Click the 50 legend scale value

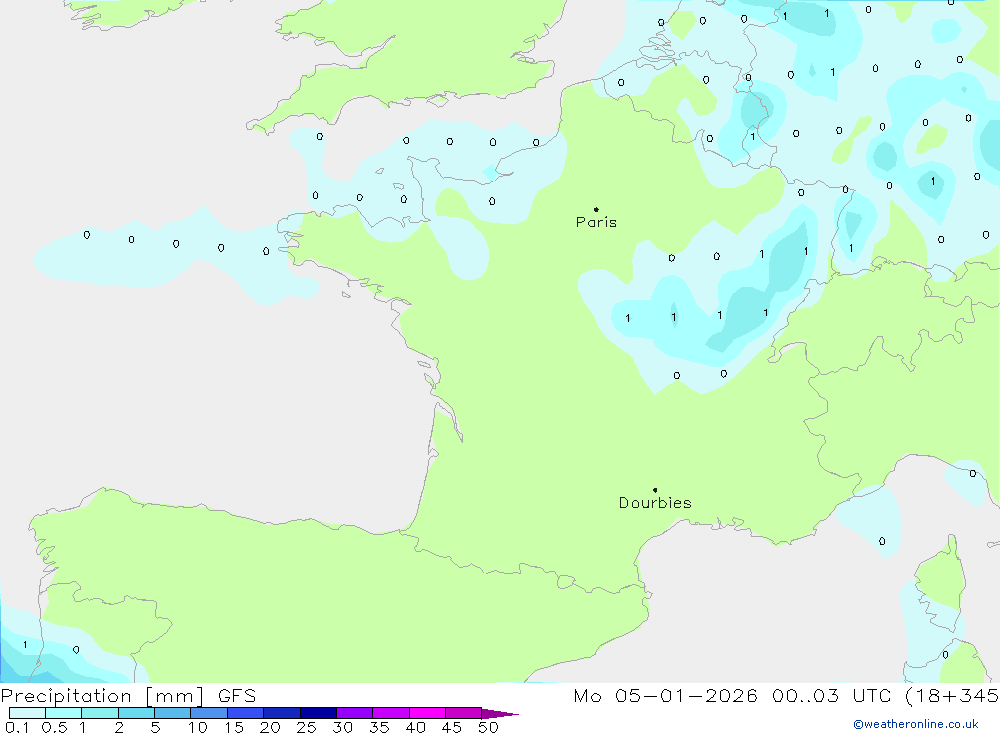click(x=489, y=727)
